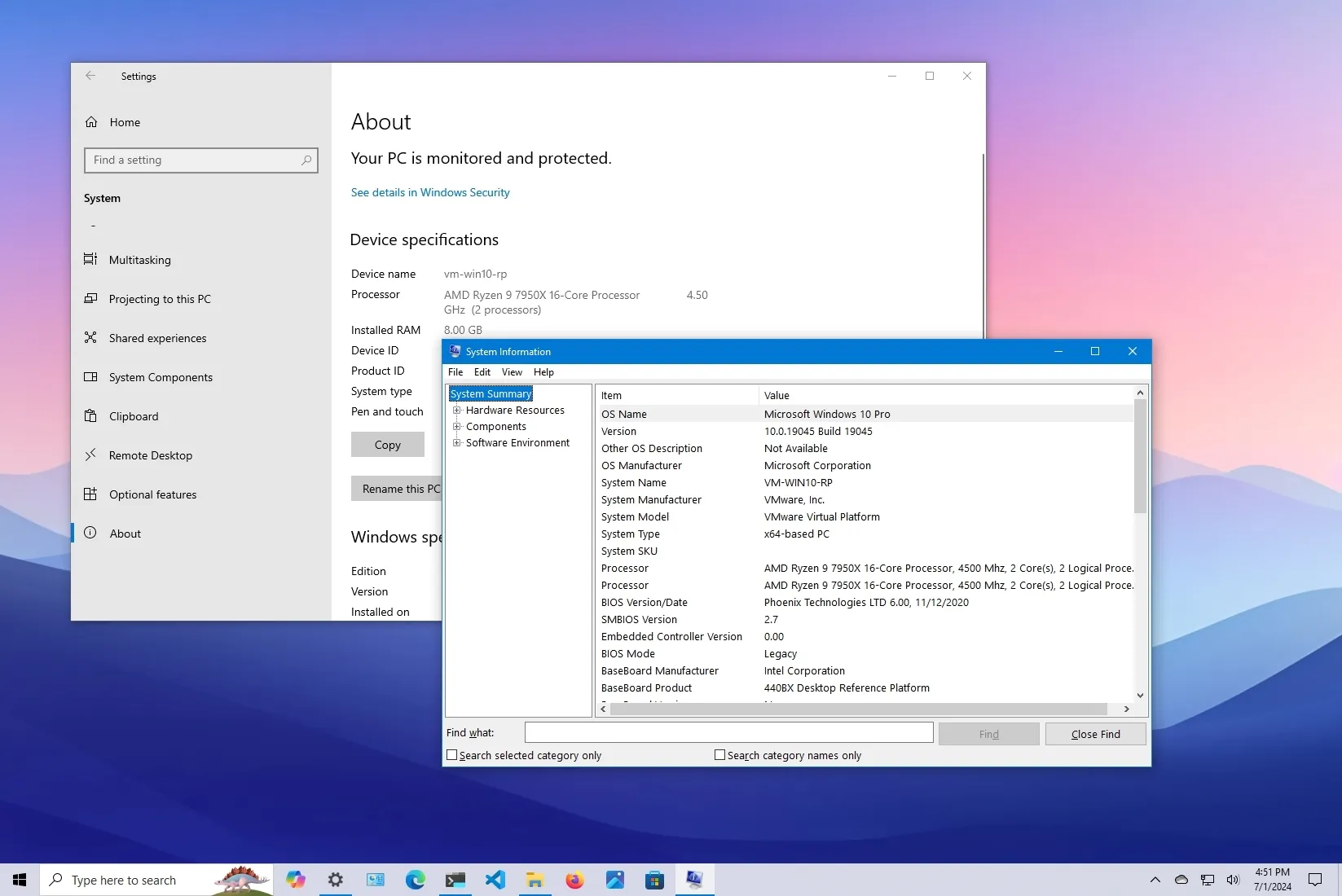Expand the Hardware Resources tree node
1342x896 pixels.
click(457, 410)
